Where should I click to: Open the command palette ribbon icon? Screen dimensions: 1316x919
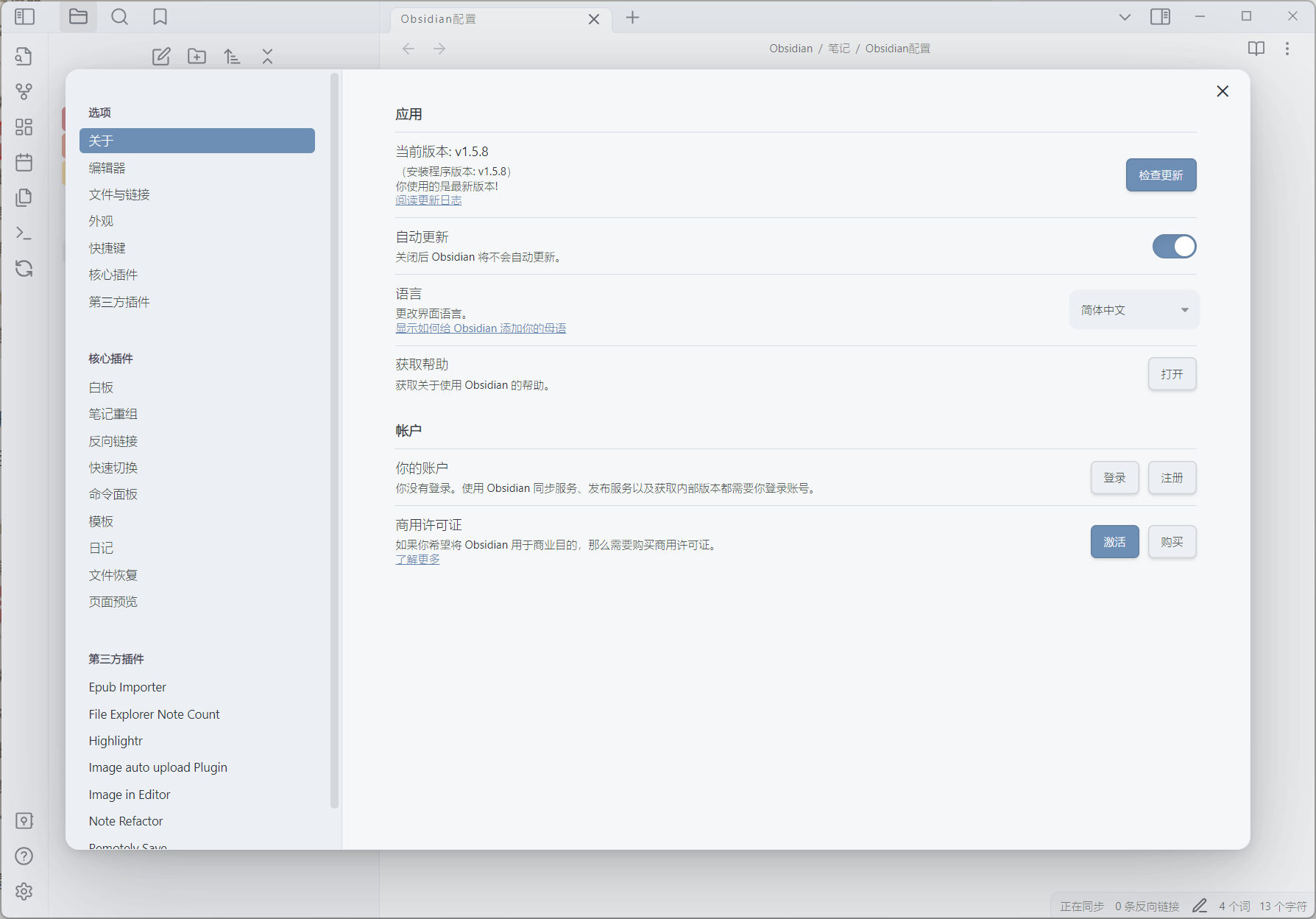(24, 233)
